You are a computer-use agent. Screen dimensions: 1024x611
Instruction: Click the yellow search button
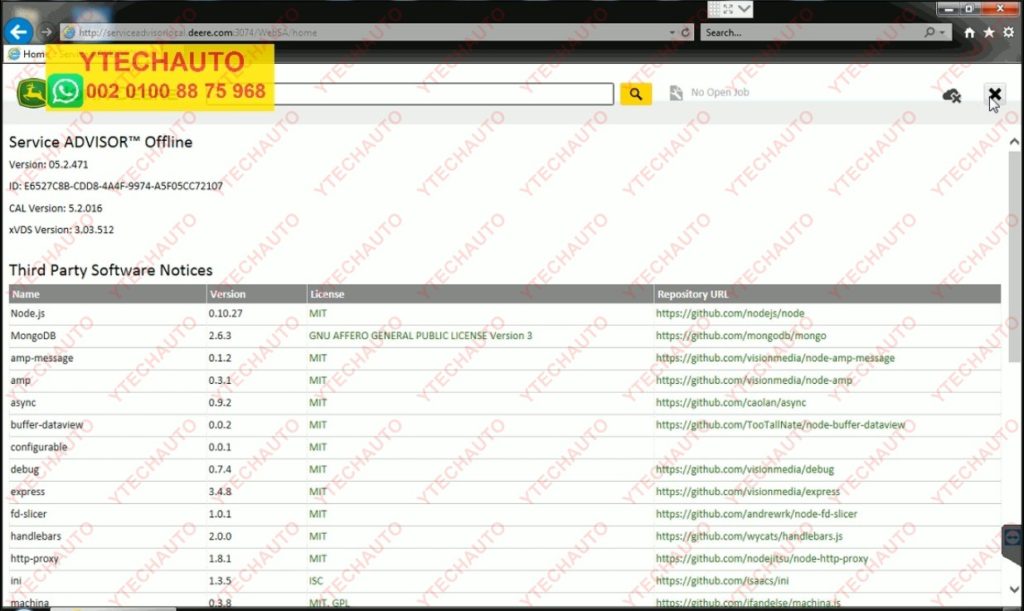click(x=635, y=94)
